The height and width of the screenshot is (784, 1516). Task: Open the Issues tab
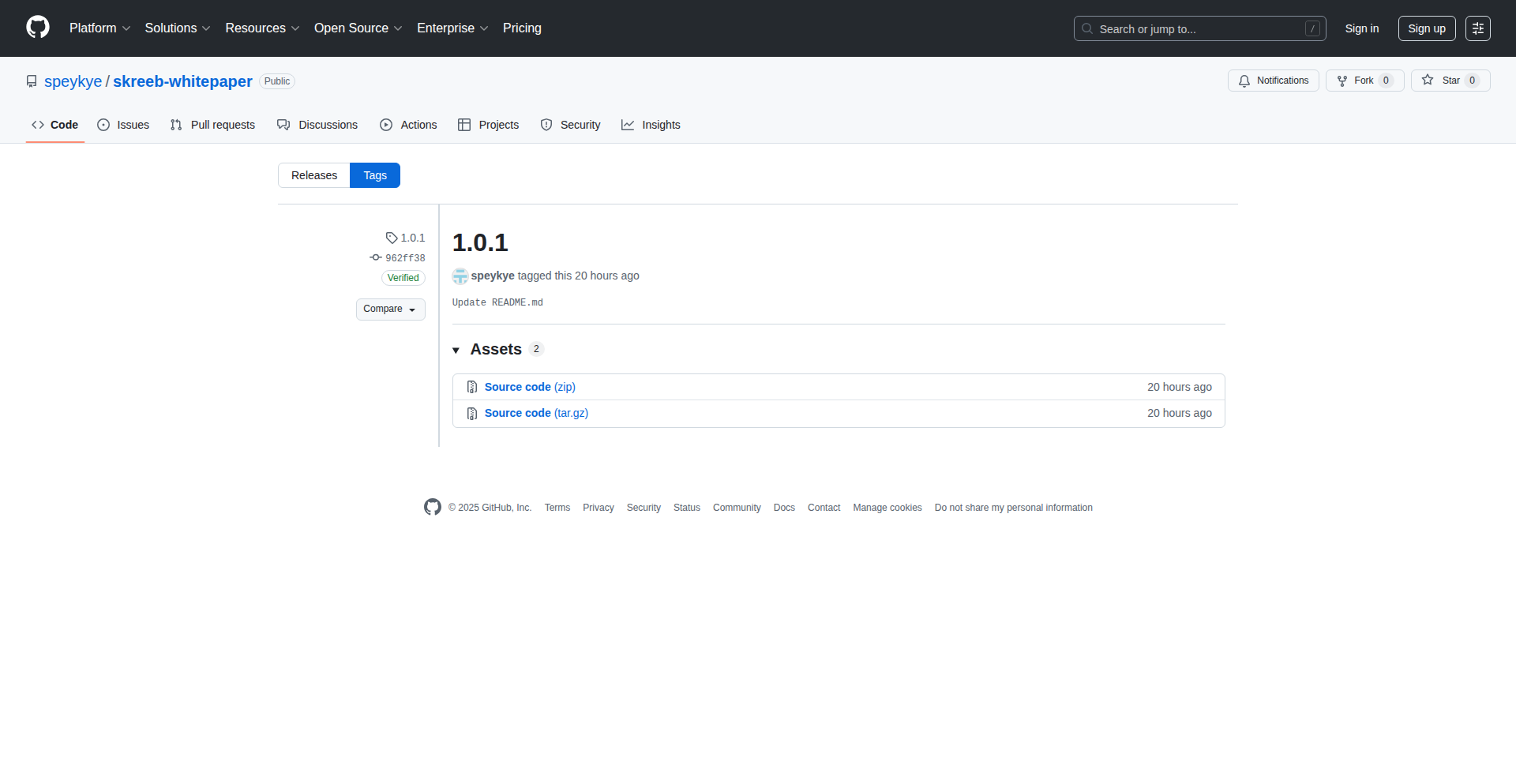click(x=123, y=125)
